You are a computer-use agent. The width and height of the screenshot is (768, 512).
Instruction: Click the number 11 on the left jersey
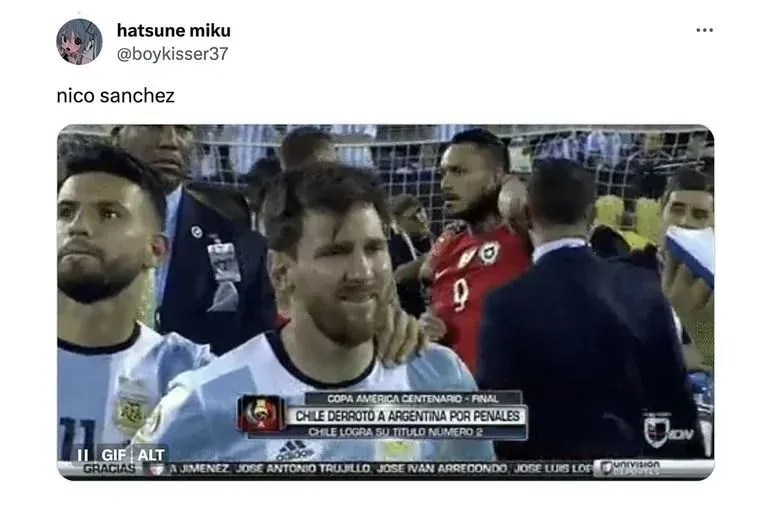(78, 436)
